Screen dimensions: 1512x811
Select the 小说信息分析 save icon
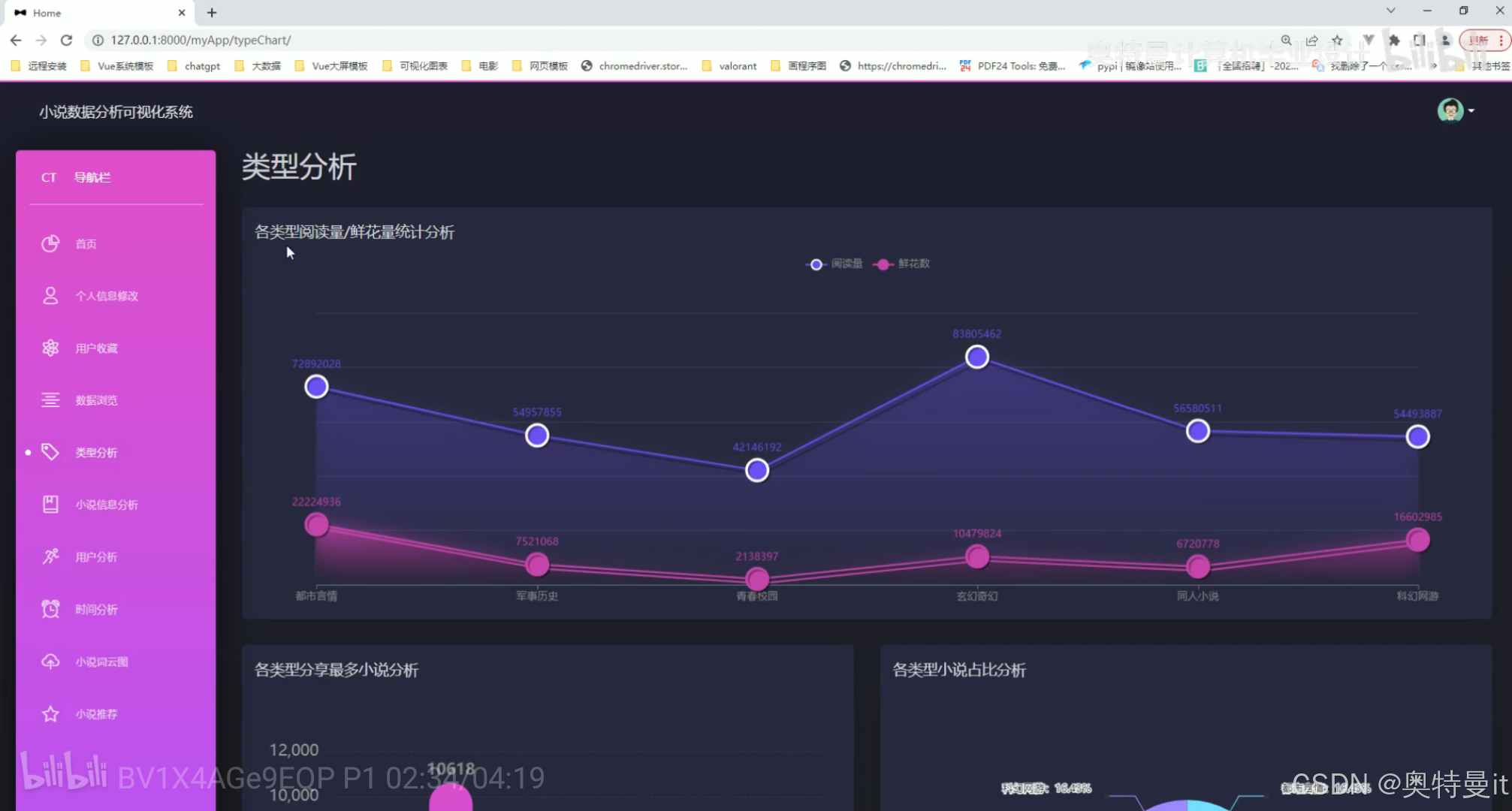coord(50,504)
